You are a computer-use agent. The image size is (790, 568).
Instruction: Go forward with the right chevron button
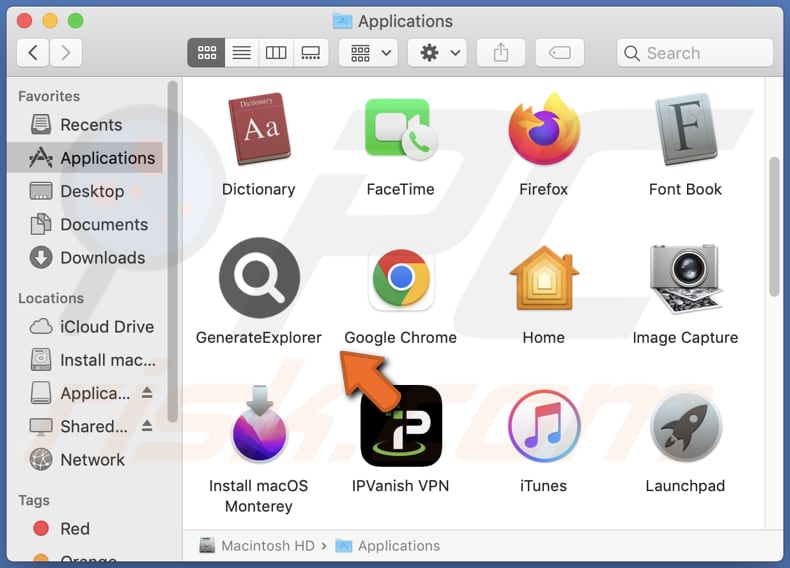tap(65, 52)
